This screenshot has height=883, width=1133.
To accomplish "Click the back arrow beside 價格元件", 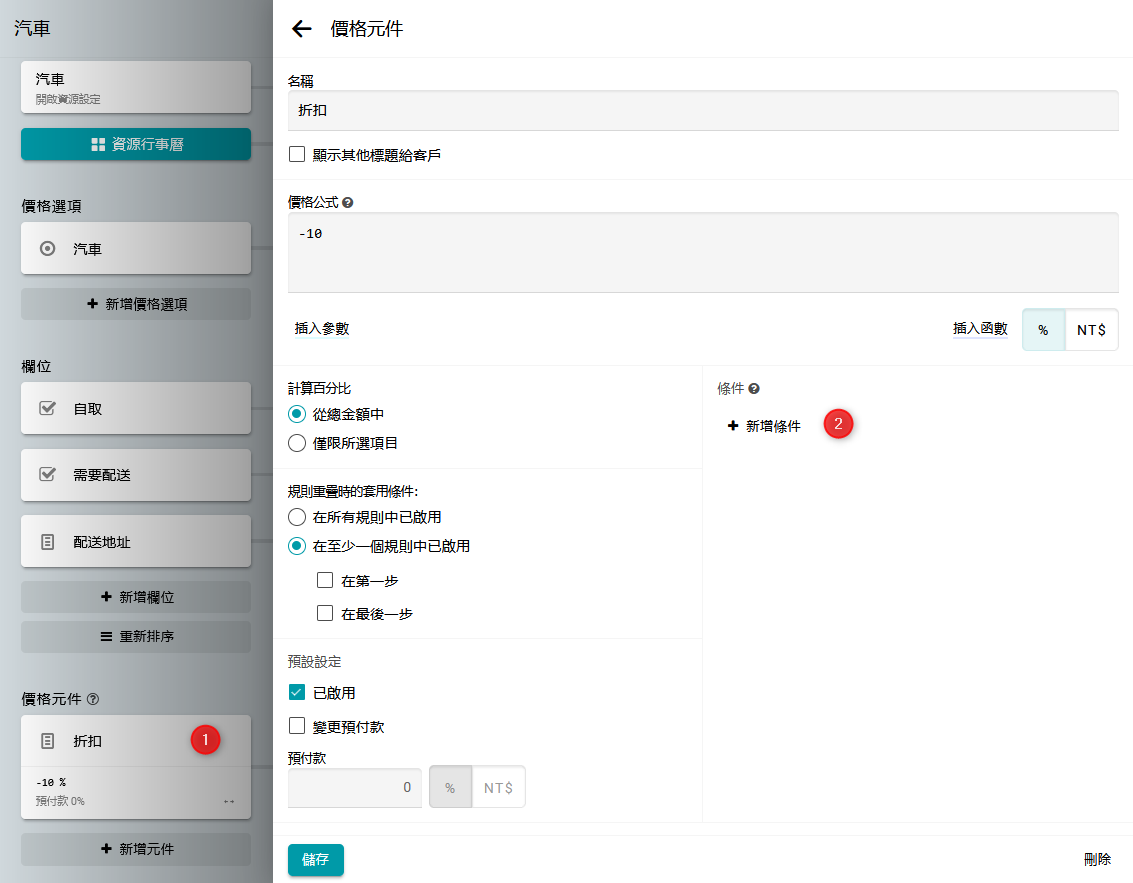I will (301, 29).
